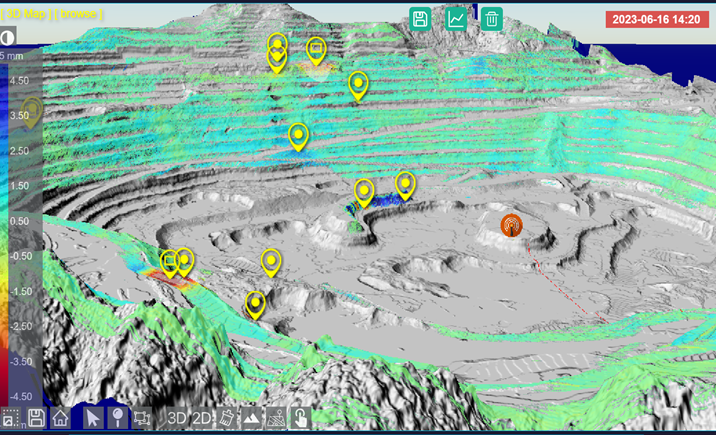Click the 3.50 value on color scale
716x435 pixels.
[19, 116]
